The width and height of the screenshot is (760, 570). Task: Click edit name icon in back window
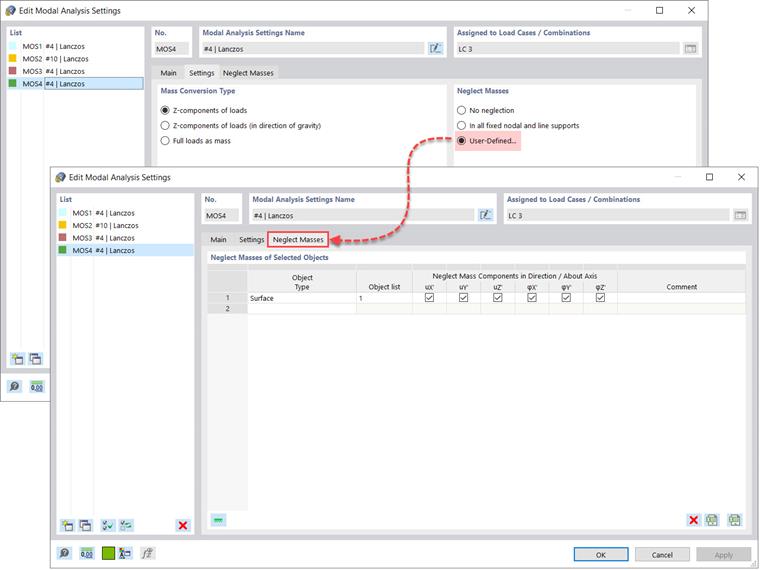tap(435, 48)
